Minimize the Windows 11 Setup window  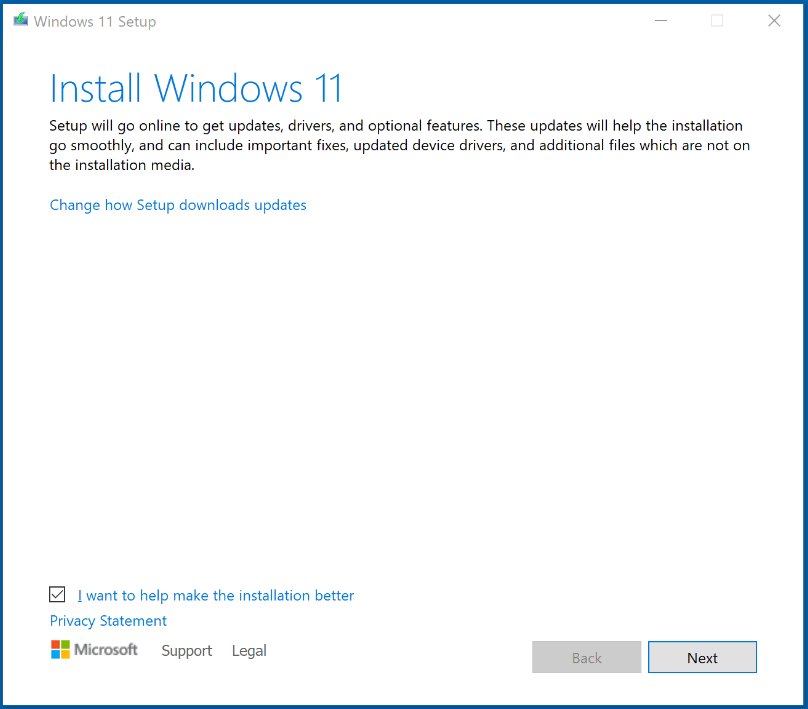pyautogui.click(x=661, y=21)
